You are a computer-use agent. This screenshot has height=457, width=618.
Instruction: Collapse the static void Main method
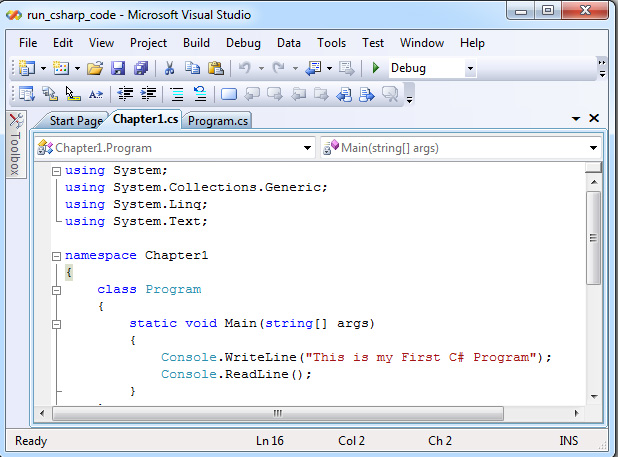[x=56, y=325]
